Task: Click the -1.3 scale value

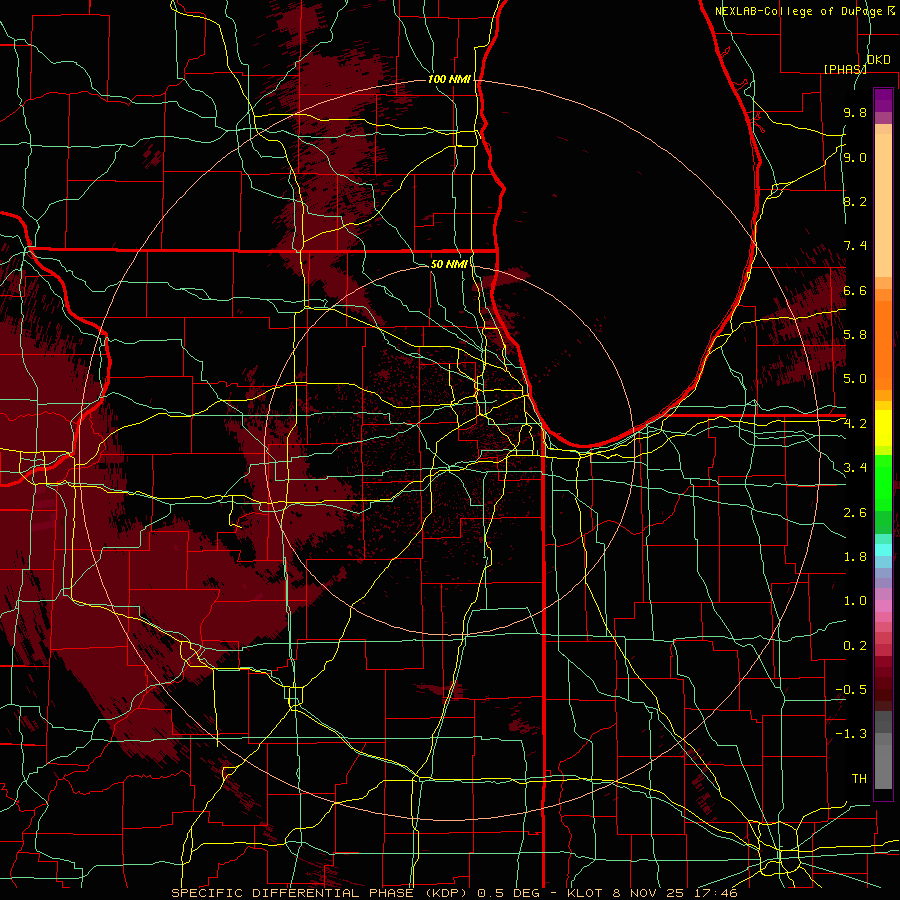Action: pos(851,734)
